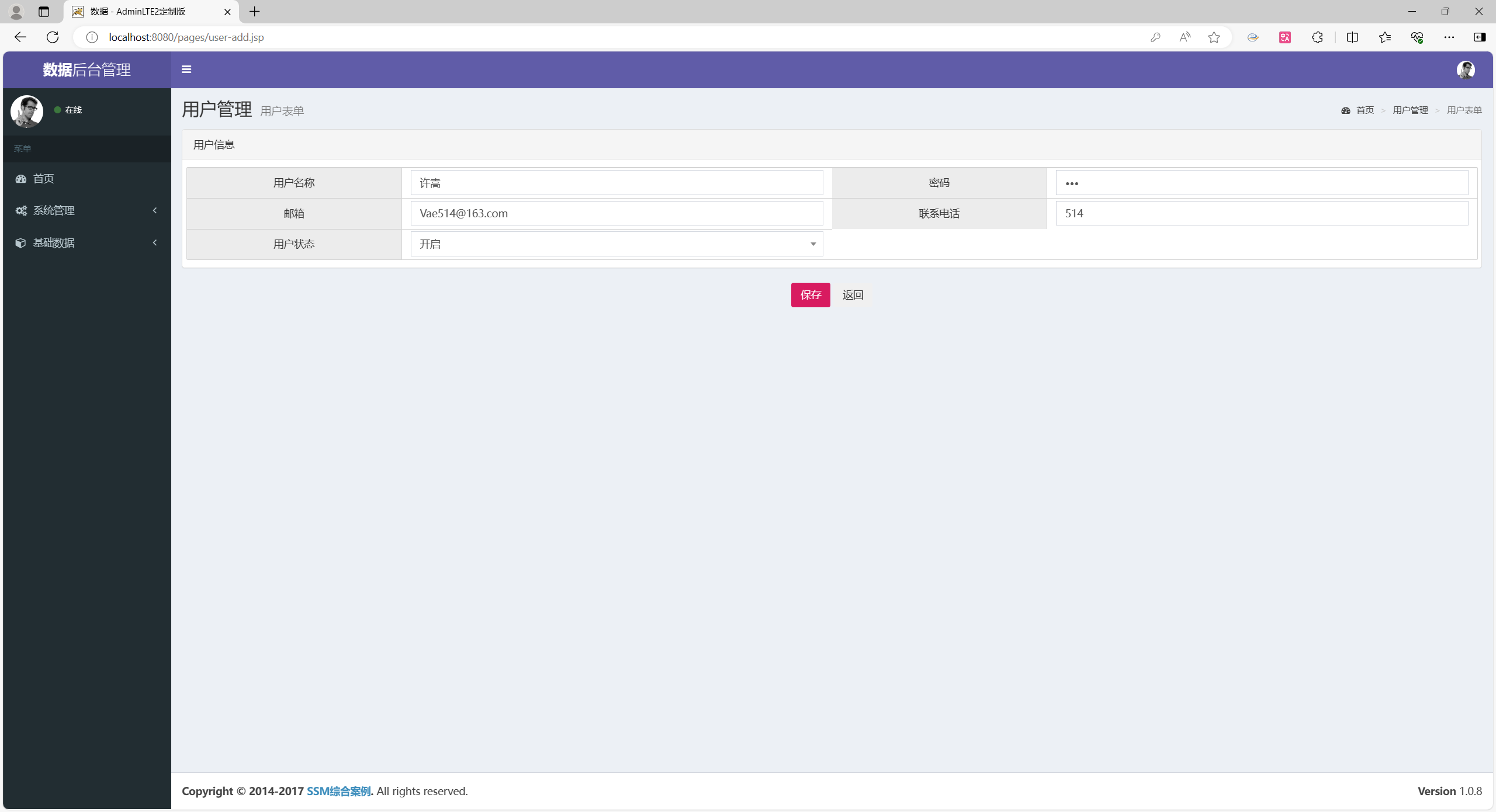Click the 用户状态 label cell
This screenshot has height=812, width=1496.
pyautogui.click(x=294, y=244)
